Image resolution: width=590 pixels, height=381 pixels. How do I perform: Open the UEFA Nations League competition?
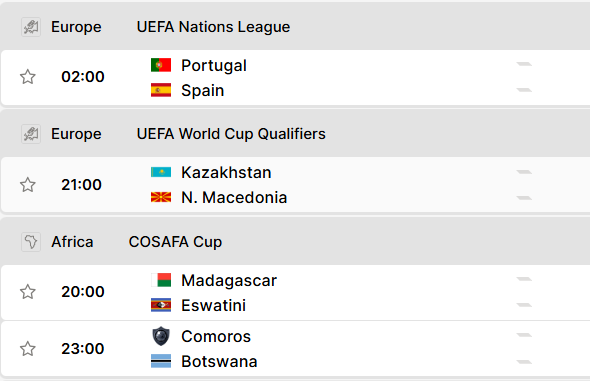click(x=213, y=27)
